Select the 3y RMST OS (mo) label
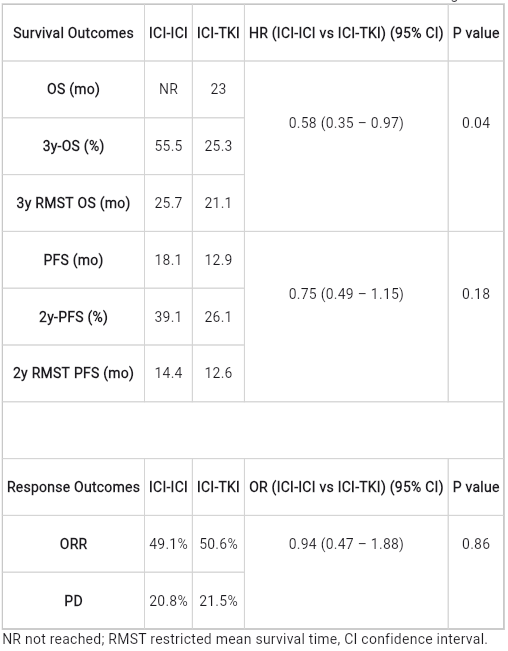 pos(73,203)
